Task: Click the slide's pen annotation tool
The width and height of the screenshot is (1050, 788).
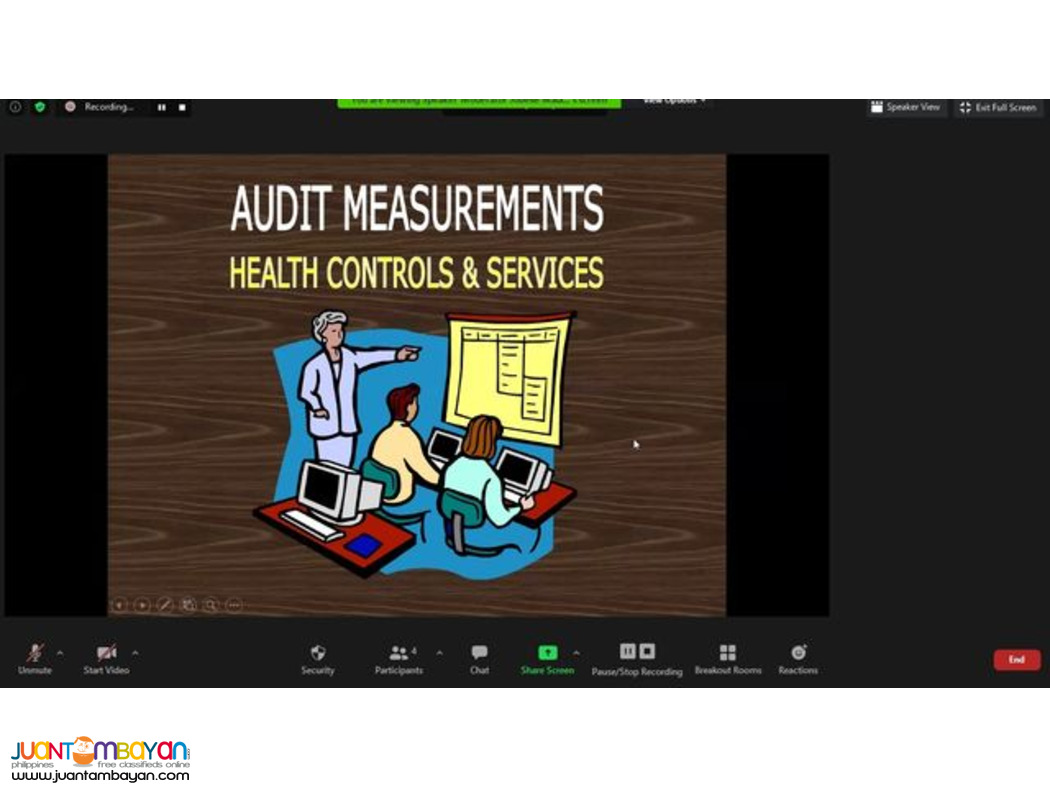Action: [165, 605]
